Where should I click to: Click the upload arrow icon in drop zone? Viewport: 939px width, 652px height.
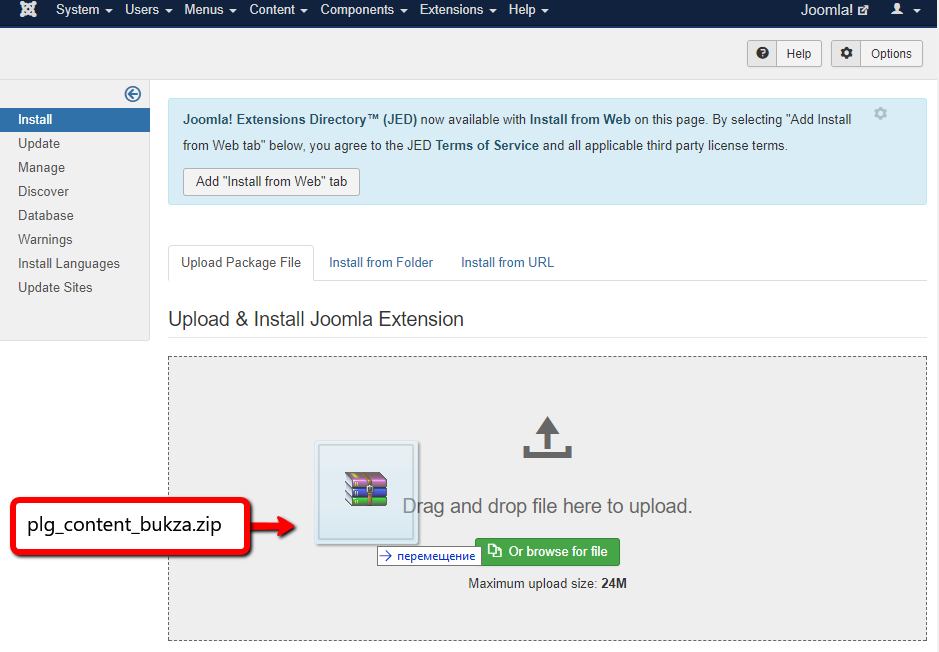547,438
